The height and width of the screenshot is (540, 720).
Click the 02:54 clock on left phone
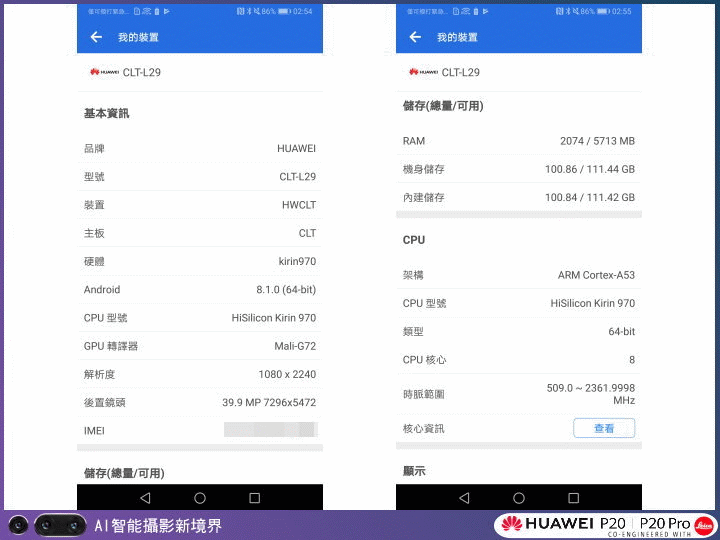[303, 11]
